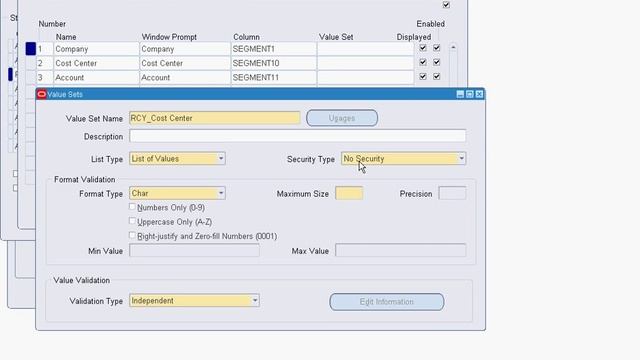Maximize the Value Sets window
The height and width of the screenshot is (360, 640).
click(x=470, y=94)
